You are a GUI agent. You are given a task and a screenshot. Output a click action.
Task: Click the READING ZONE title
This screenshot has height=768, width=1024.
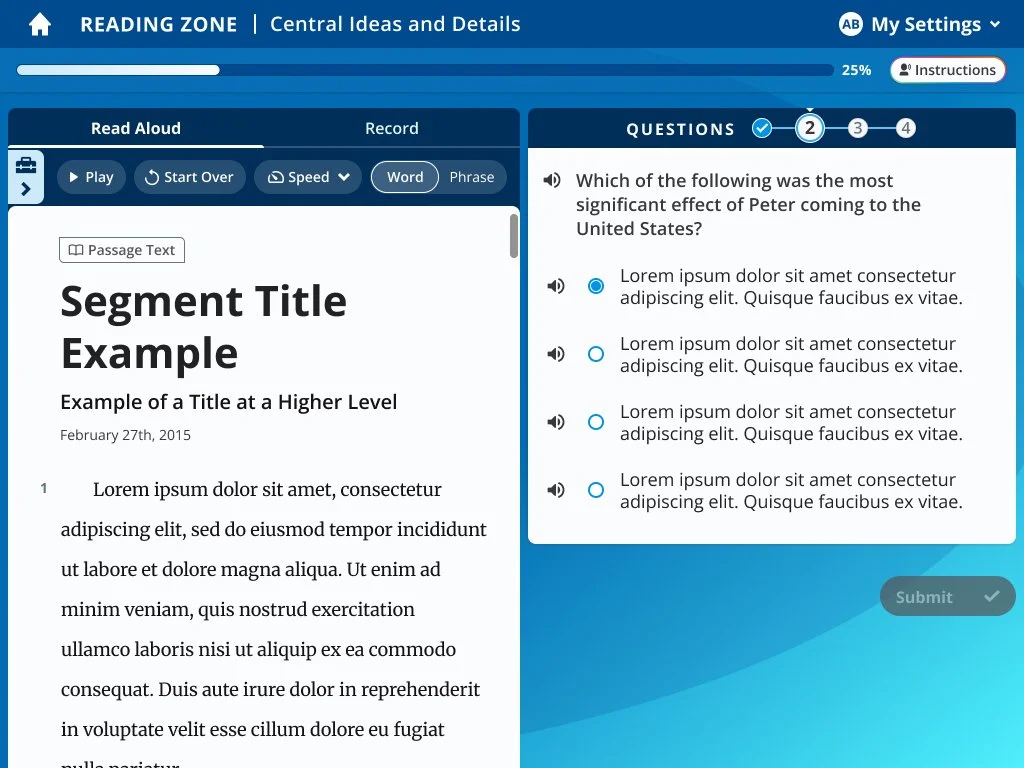tap(159, 24)
